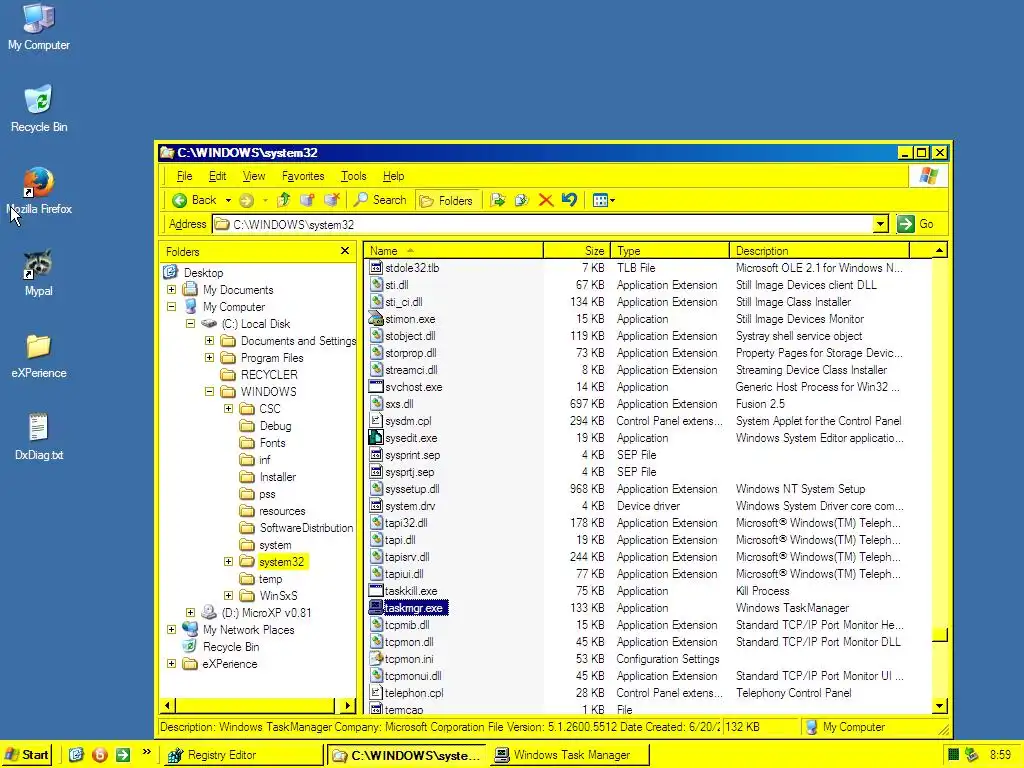Click the Copy To toolbar icon

(x=521, y=200)
